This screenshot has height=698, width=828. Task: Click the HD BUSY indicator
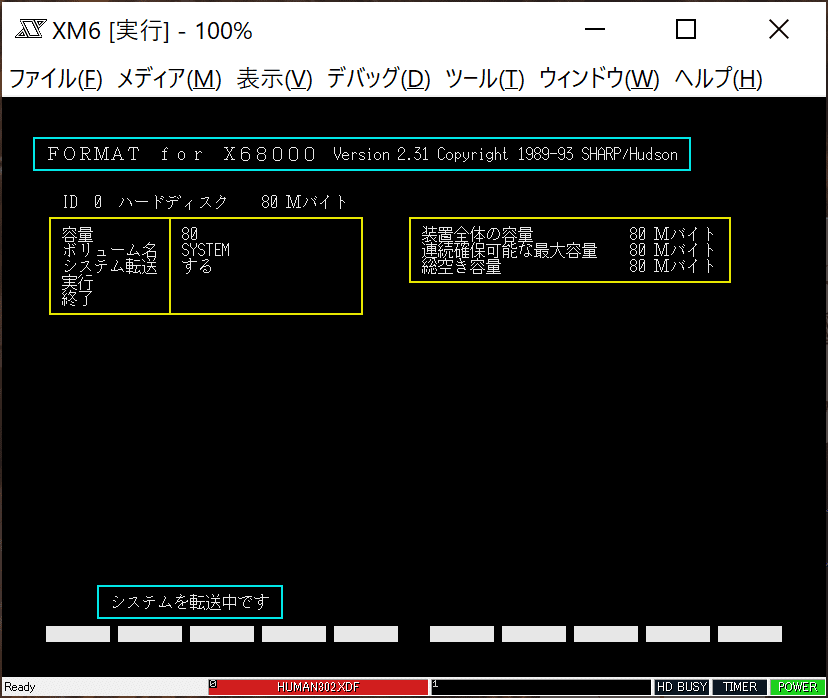coord(682,687)
